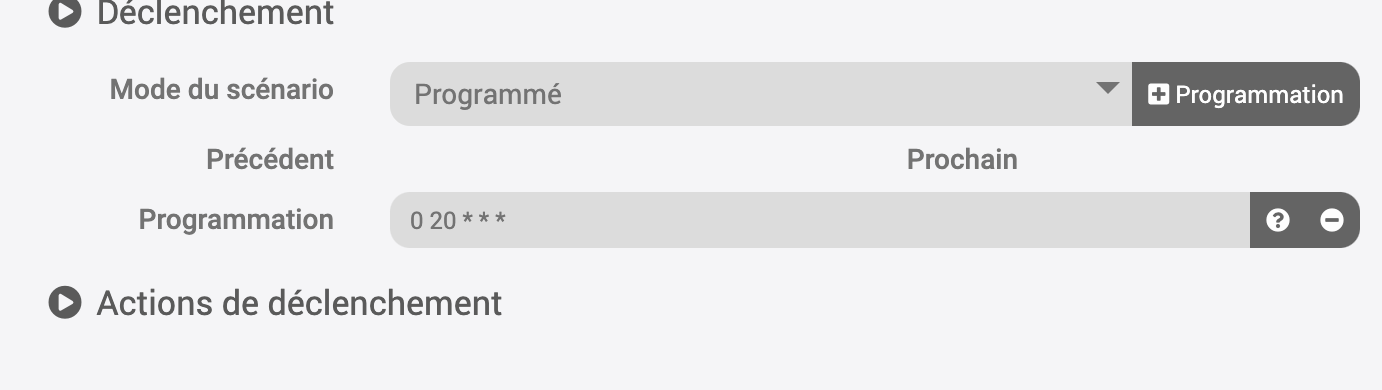The height and width of the screenshot is (390, 1382).
Task: Click the Programmation row label on the left
Action: pyautogui.click(x=236, y=220)
